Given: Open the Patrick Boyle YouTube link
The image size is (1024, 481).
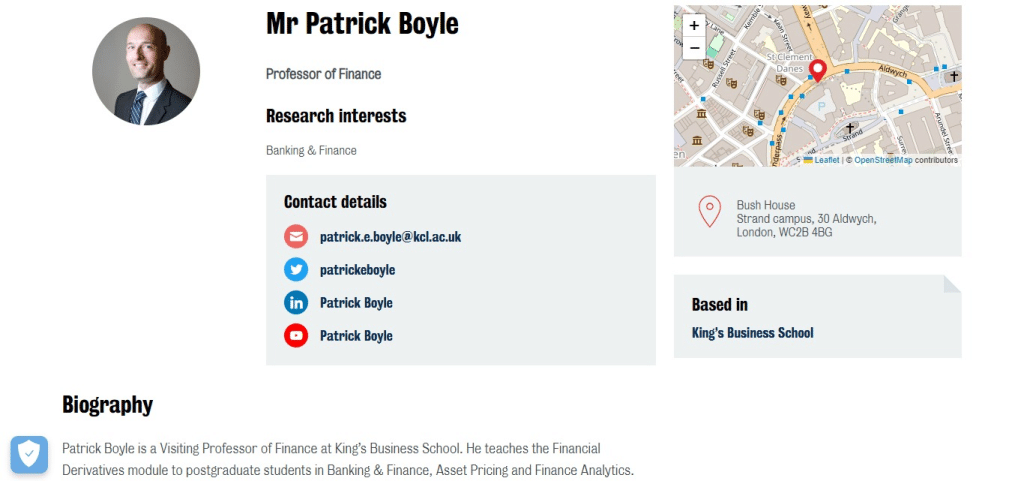Looking at the screenshot, I should [x=356, y=335].
